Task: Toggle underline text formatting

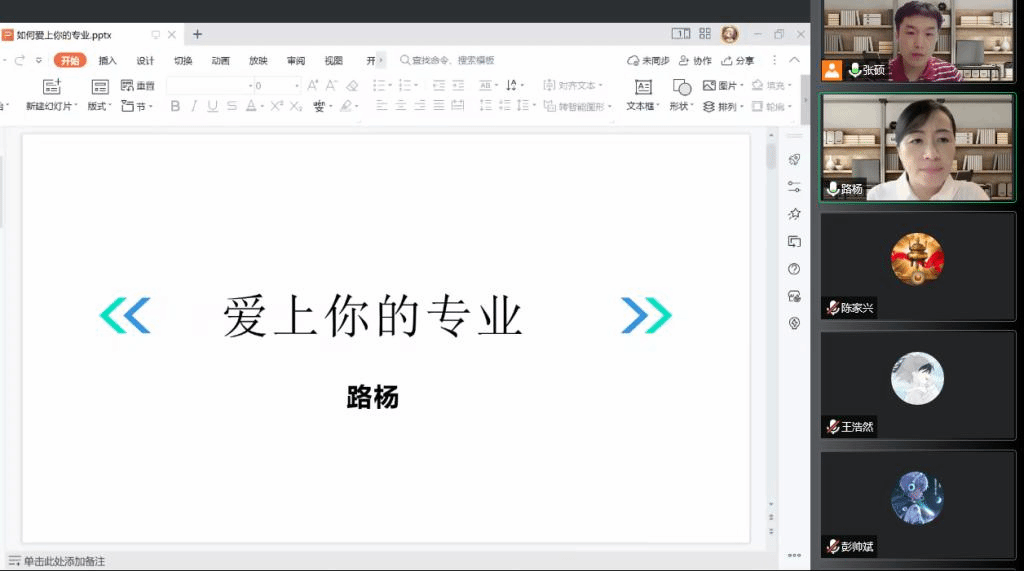Action: [212, 106]
